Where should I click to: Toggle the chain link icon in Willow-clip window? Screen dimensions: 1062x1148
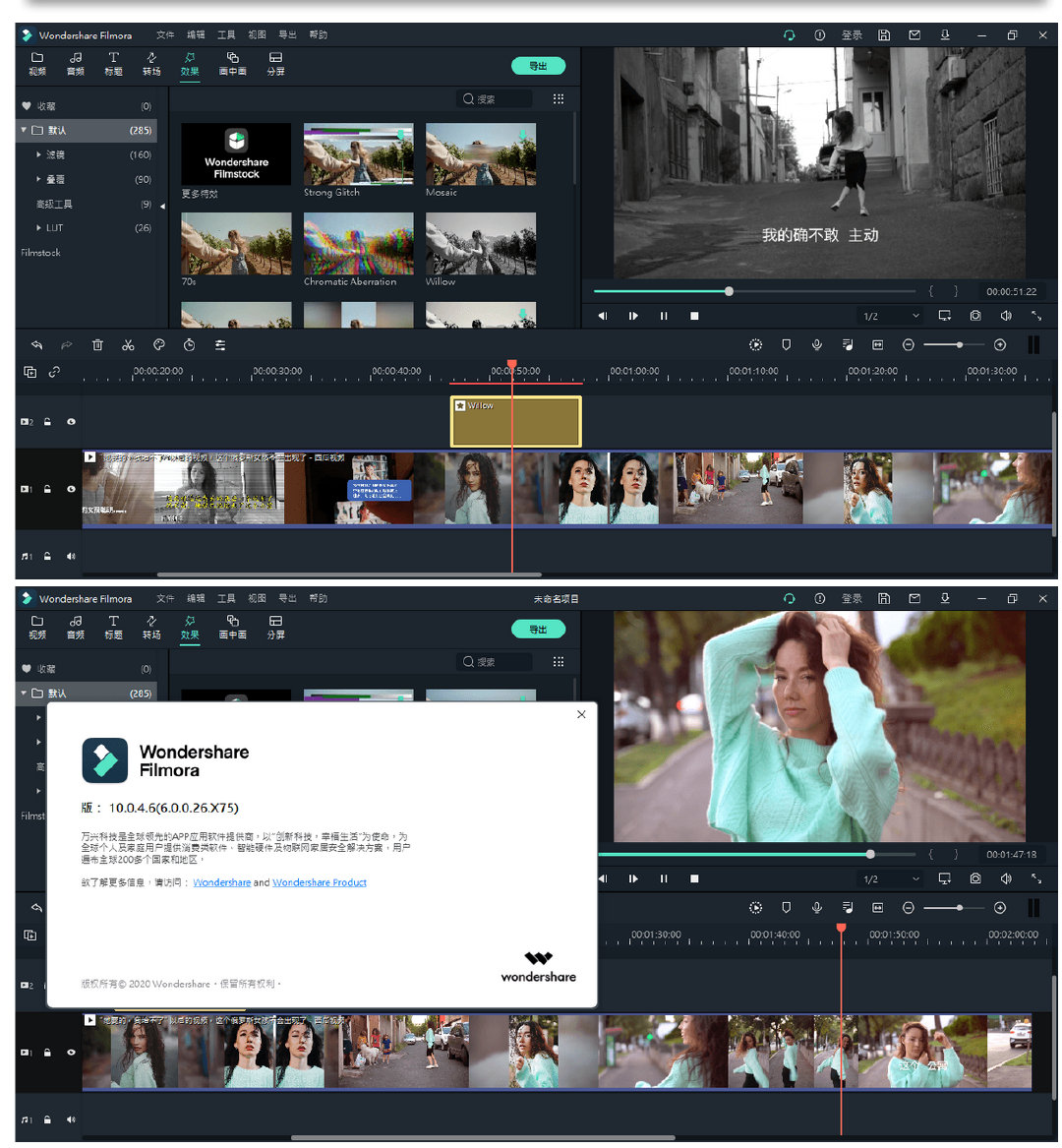[x=54, y=372]
